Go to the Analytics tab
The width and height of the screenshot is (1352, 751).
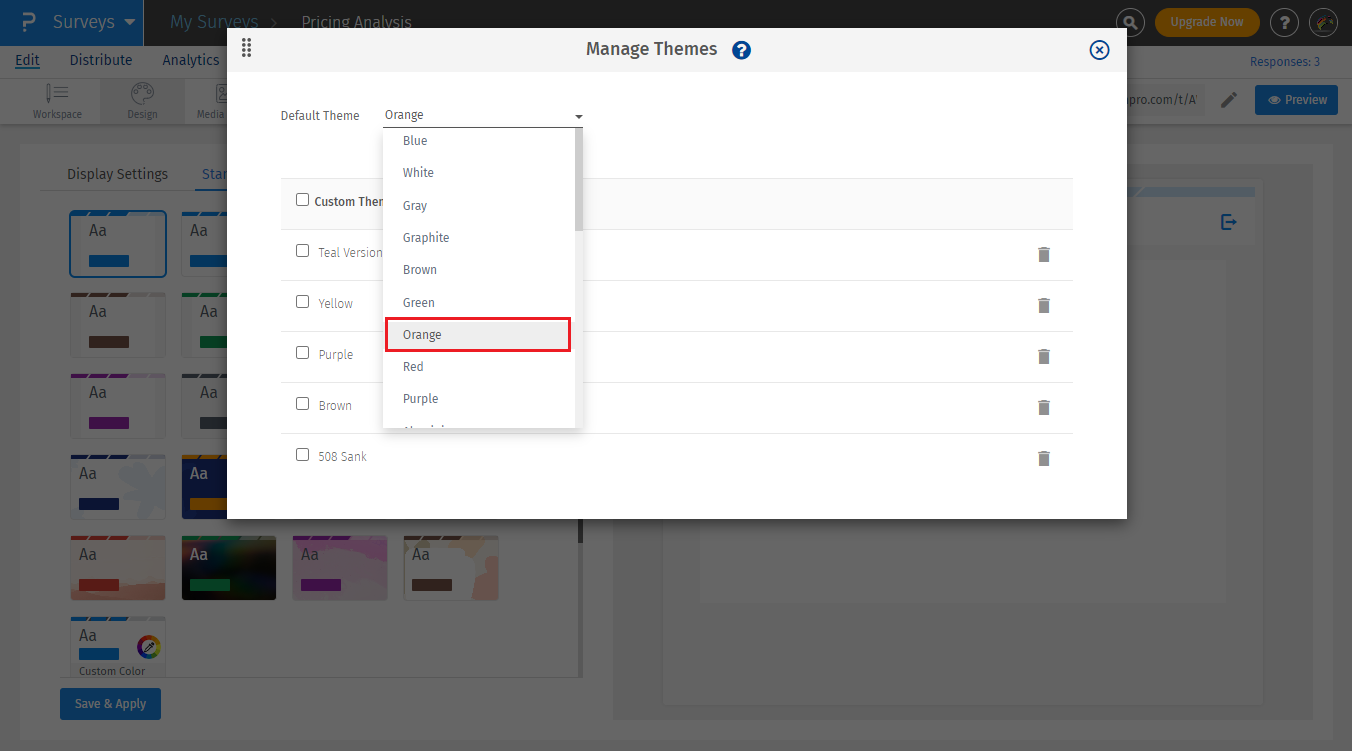[191, 60]
